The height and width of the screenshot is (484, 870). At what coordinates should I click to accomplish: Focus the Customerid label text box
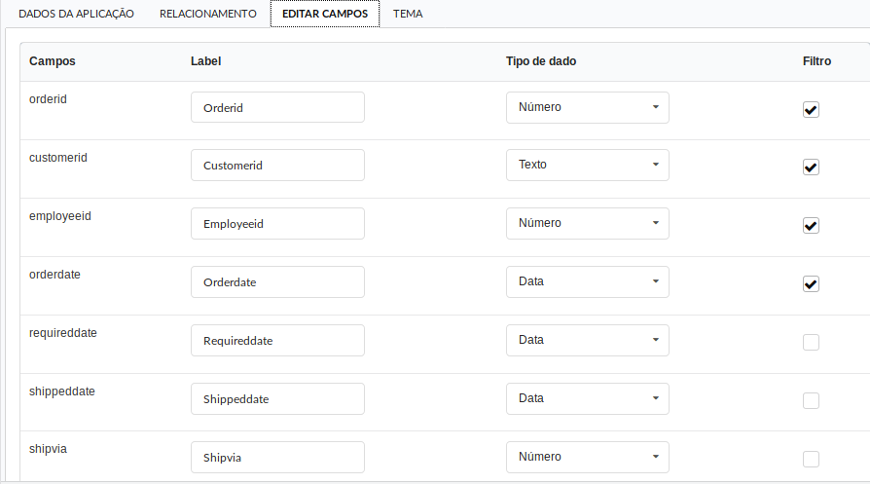[277, 165]
